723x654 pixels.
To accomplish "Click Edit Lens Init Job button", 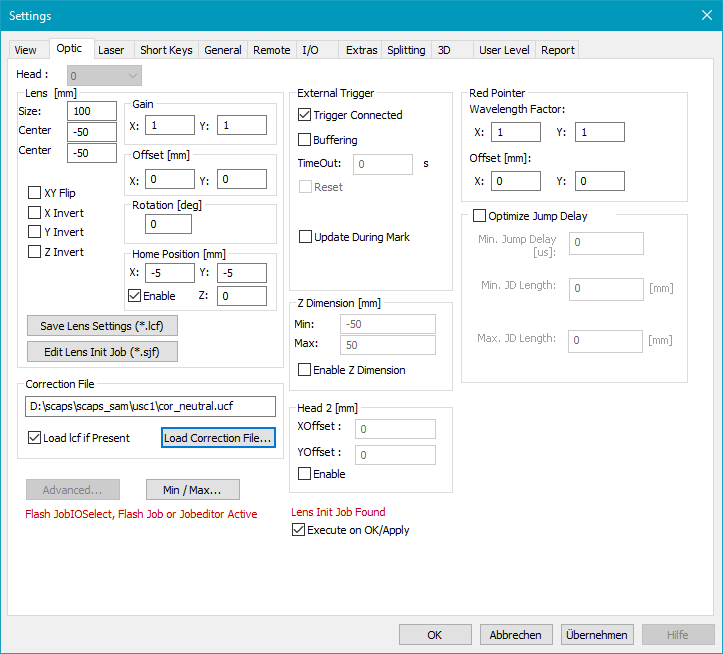I will 103,351.
